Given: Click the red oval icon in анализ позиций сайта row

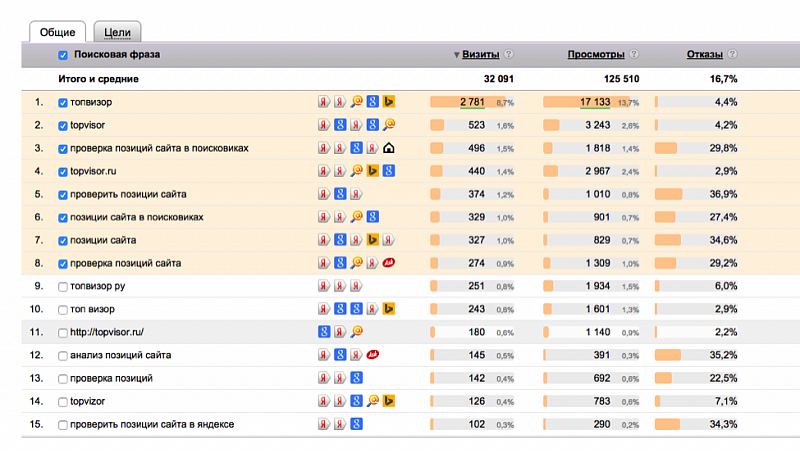Looking at the screenshot, I should click(373, 355).
